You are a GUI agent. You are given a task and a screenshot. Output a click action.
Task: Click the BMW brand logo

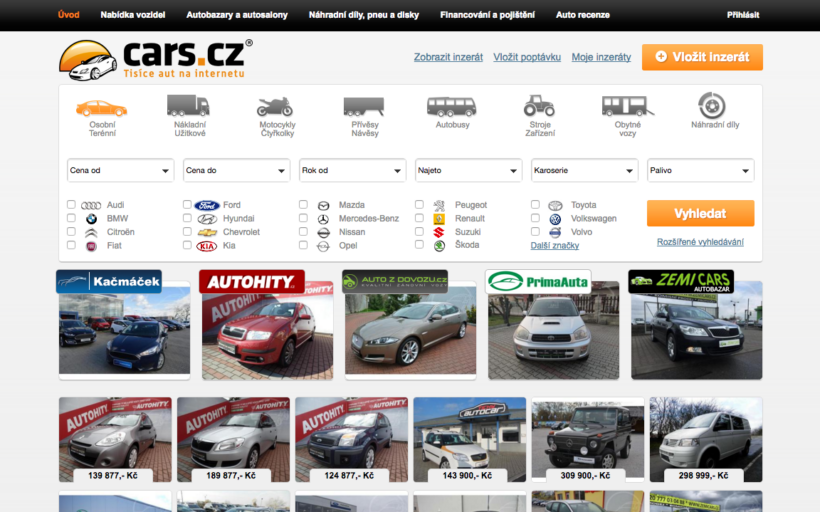tap(92, 219)
